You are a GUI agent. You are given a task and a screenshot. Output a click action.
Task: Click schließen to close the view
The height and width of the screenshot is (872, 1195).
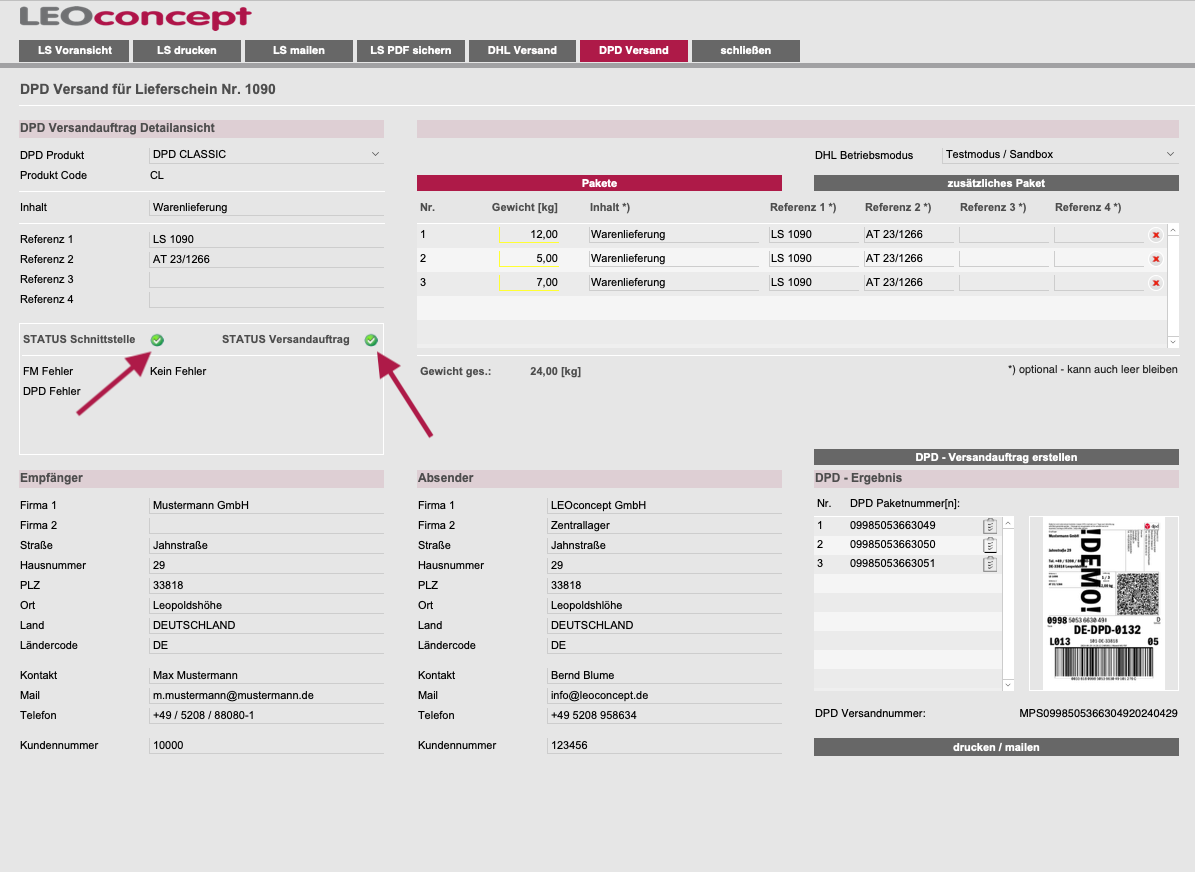(745, 50)
